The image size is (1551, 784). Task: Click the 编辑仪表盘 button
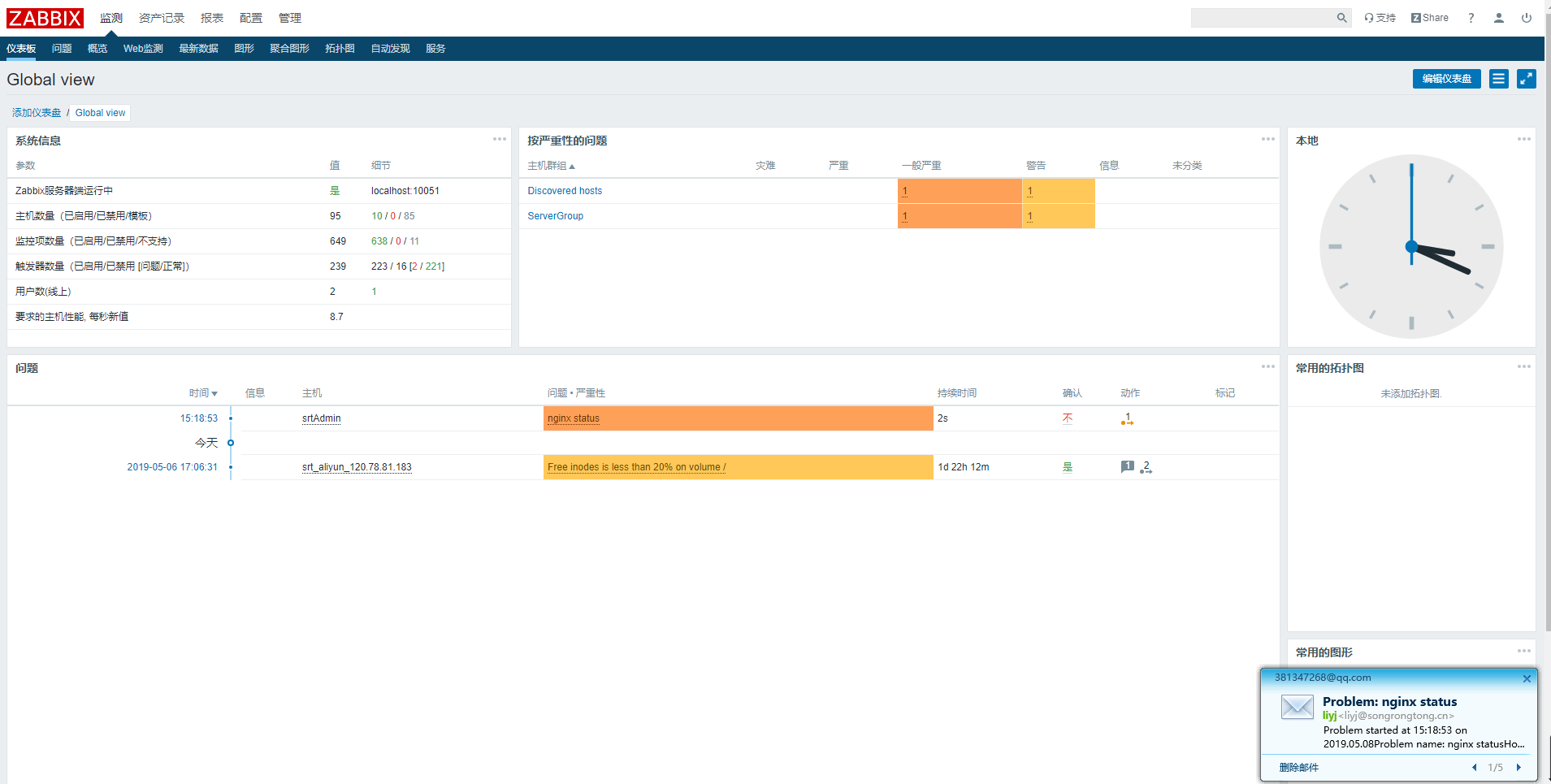click(1446, 79)
